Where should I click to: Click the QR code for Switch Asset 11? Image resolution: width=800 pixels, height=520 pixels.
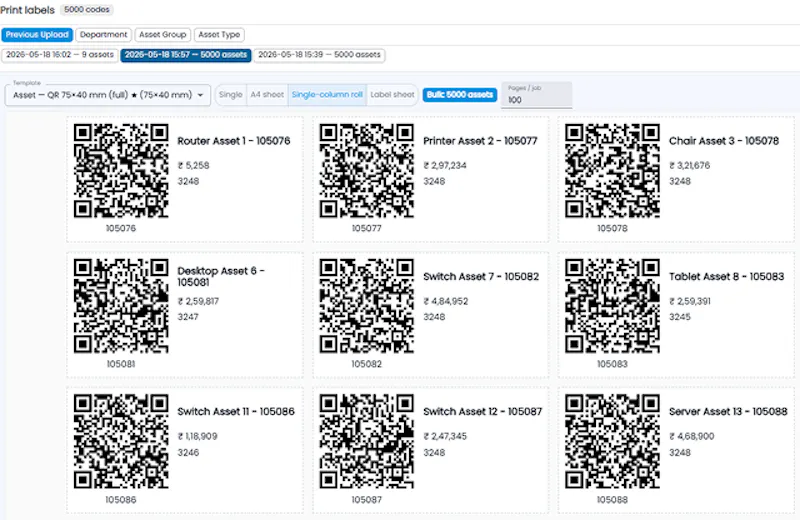tap(121, 441)
